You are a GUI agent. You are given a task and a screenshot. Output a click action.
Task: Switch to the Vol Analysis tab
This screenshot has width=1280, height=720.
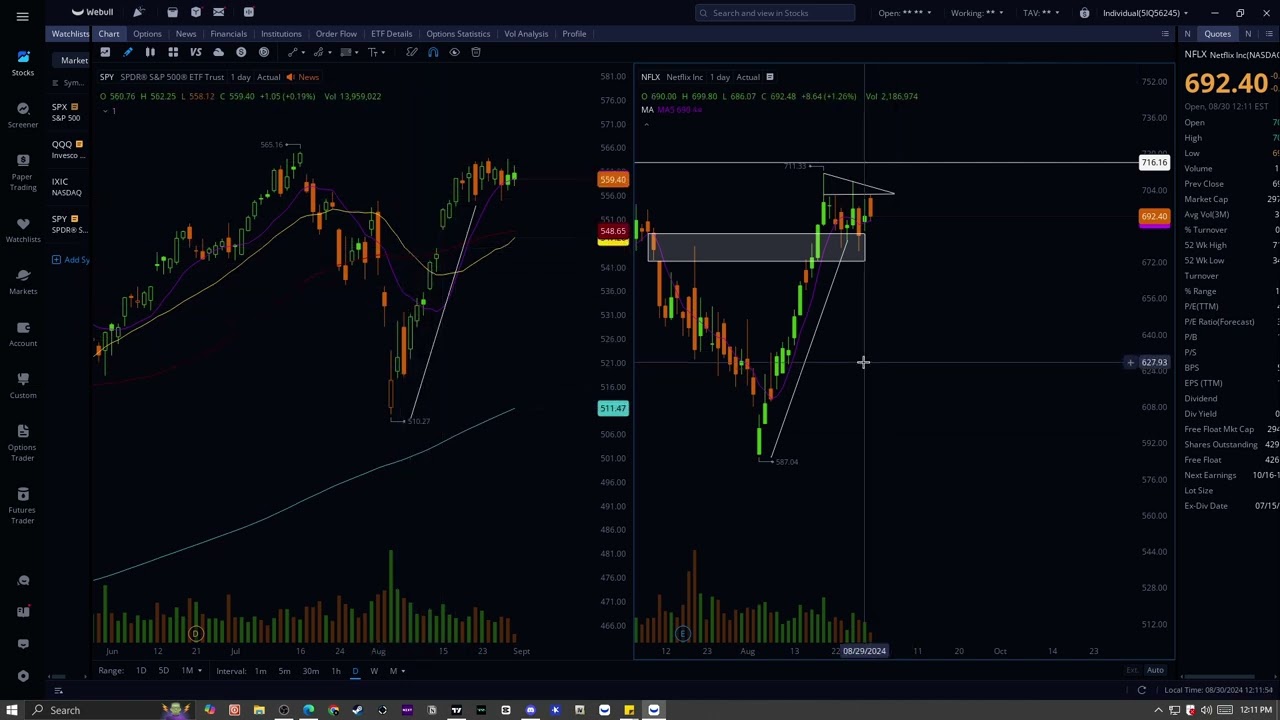[526, 34]
